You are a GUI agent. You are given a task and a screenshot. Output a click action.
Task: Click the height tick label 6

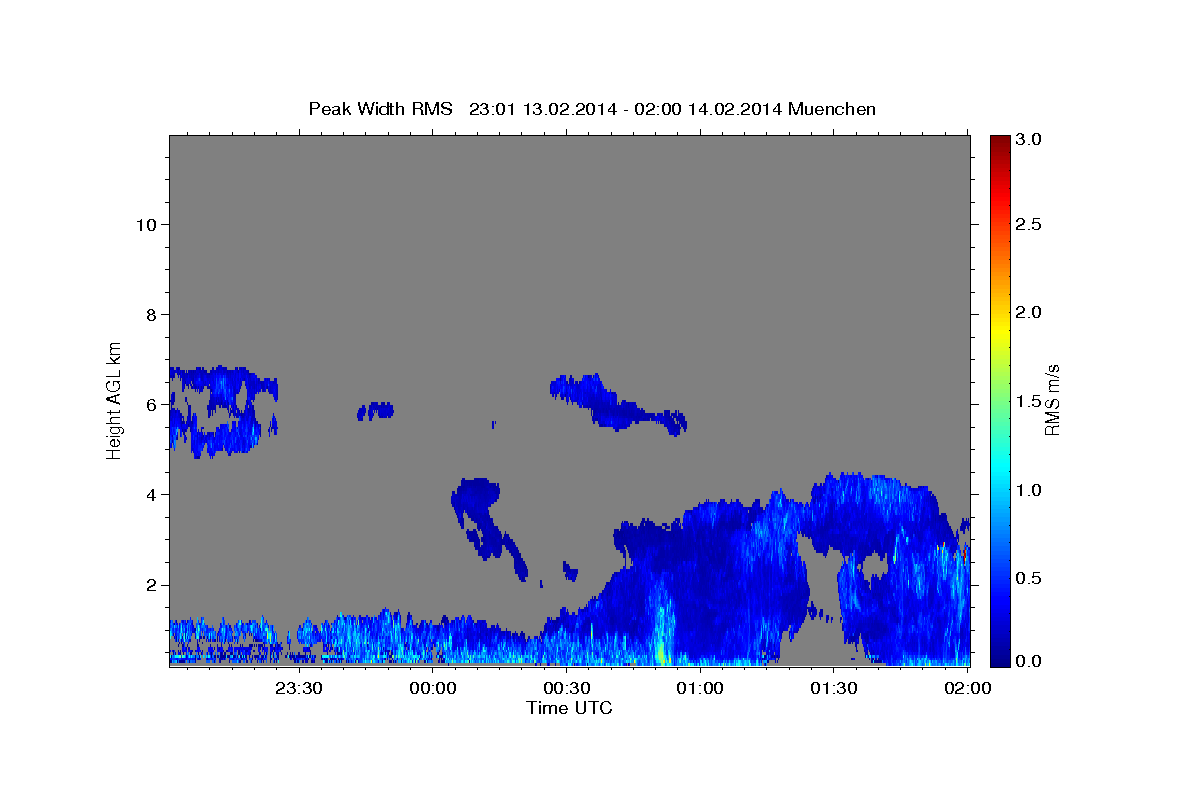click(150, 404)
